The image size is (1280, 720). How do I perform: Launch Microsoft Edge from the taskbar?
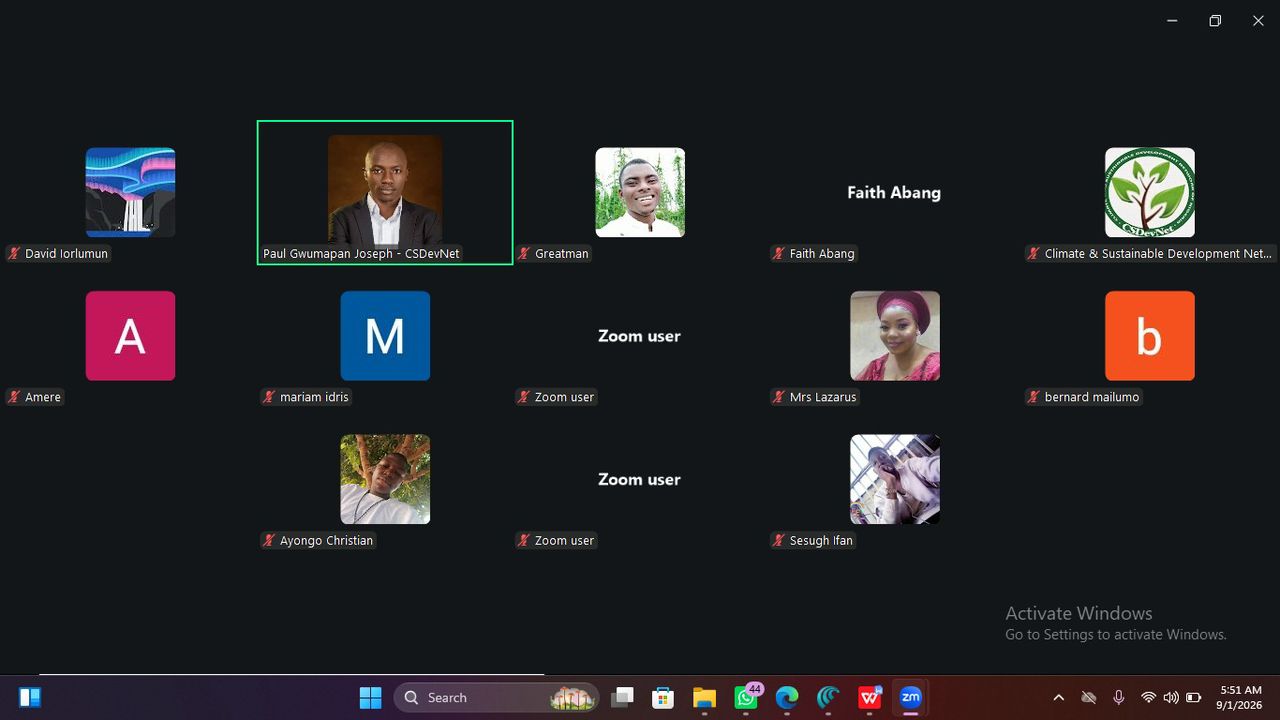[x=787, y=698]
